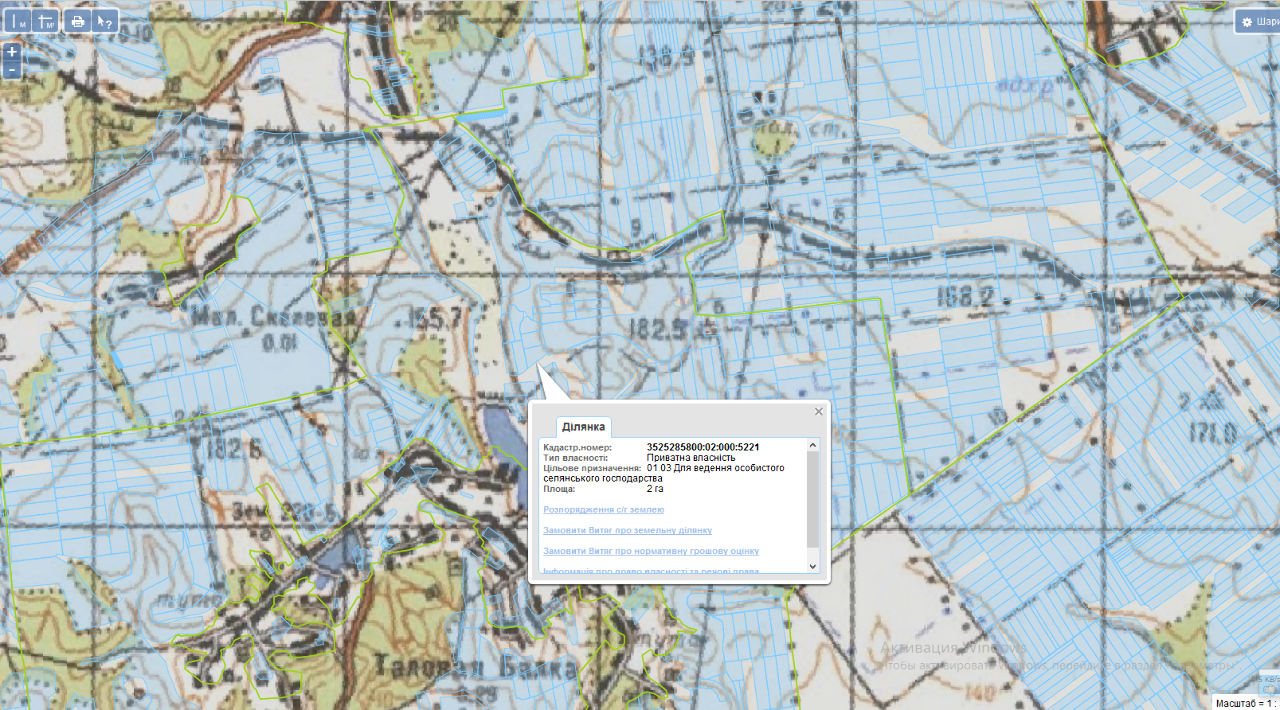This screenshot has height=710, width=1280.
Task: Activate the identify object cursor tool
Action: pyautogui.click(x=106, y=21)
